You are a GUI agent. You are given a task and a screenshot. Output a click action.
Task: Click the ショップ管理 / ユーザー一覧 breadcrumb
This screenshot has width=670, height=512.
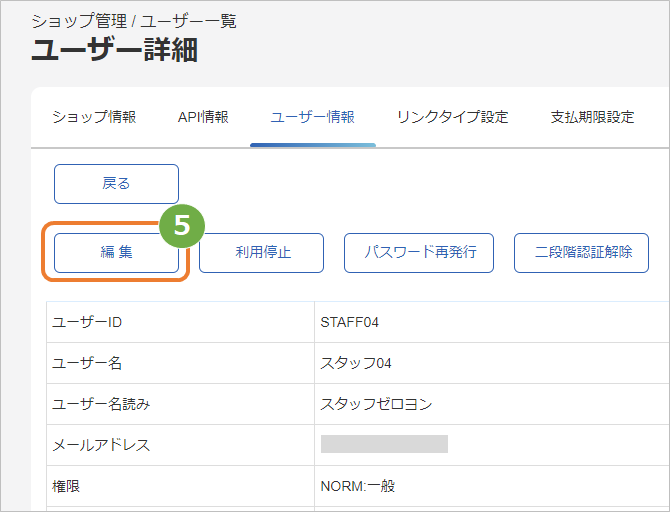coord(134,21)
